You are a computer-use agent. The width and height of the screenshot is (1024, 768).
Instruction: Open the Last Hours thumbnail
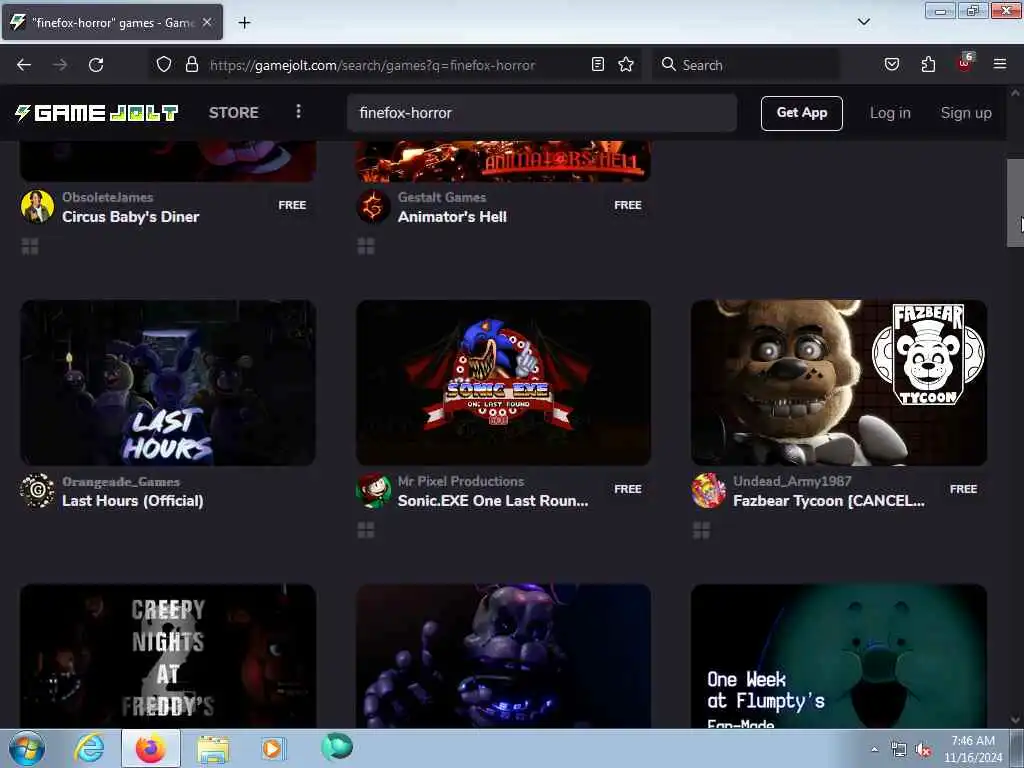pos(168,383)
